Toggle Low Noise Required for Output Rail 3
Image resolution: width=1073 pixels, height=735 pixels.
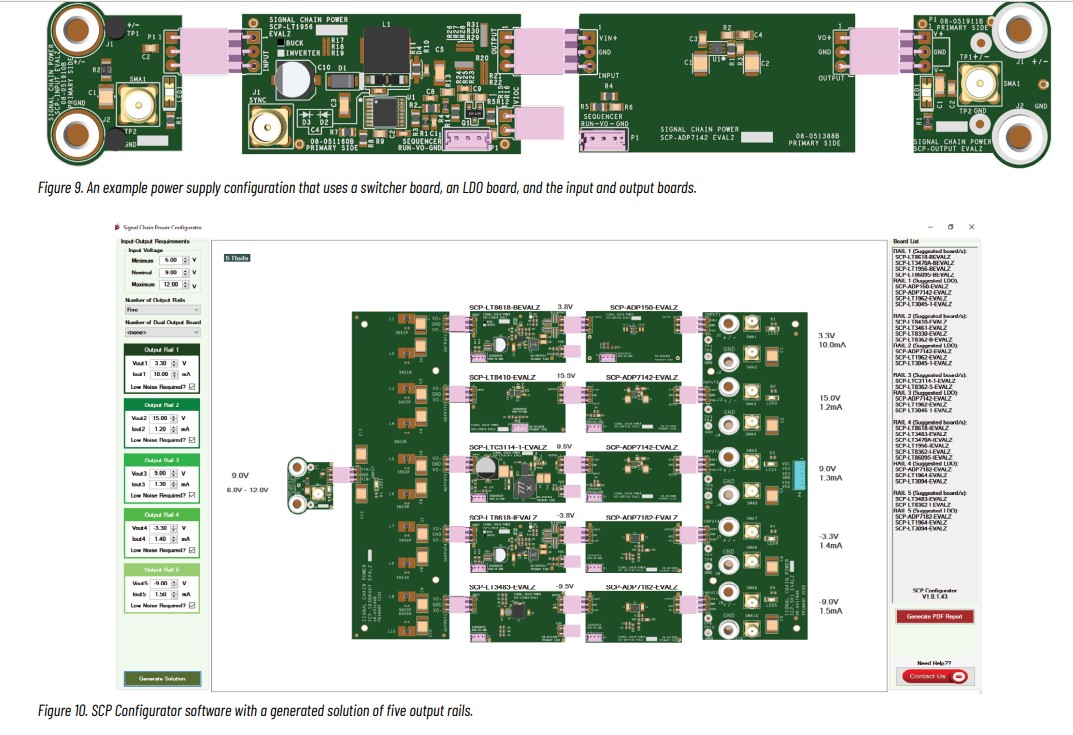pos(192,495)
